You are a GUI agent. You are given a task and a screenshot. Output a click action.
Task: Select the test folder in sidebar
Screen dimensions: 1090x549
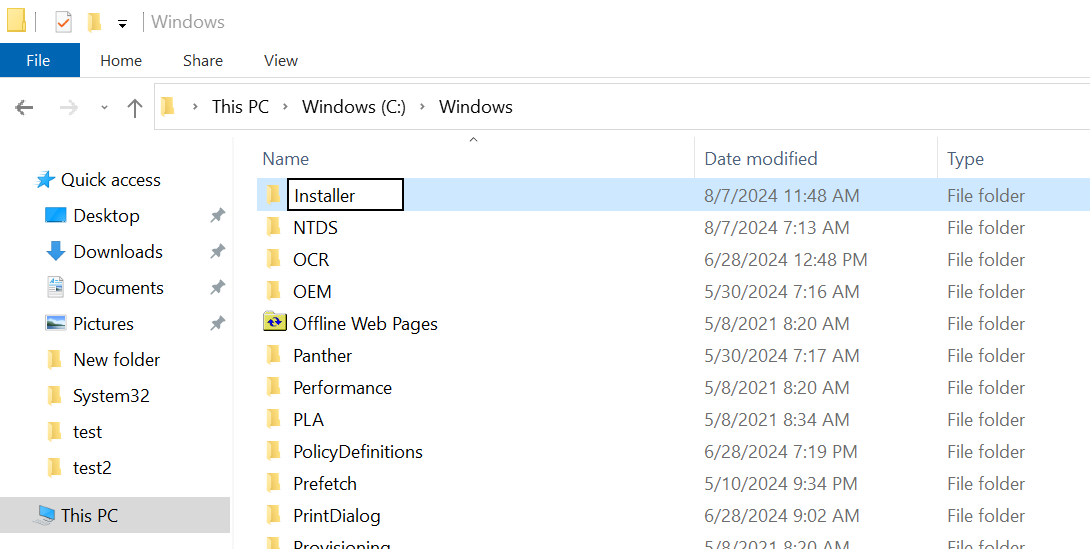[x=88, y=432]
